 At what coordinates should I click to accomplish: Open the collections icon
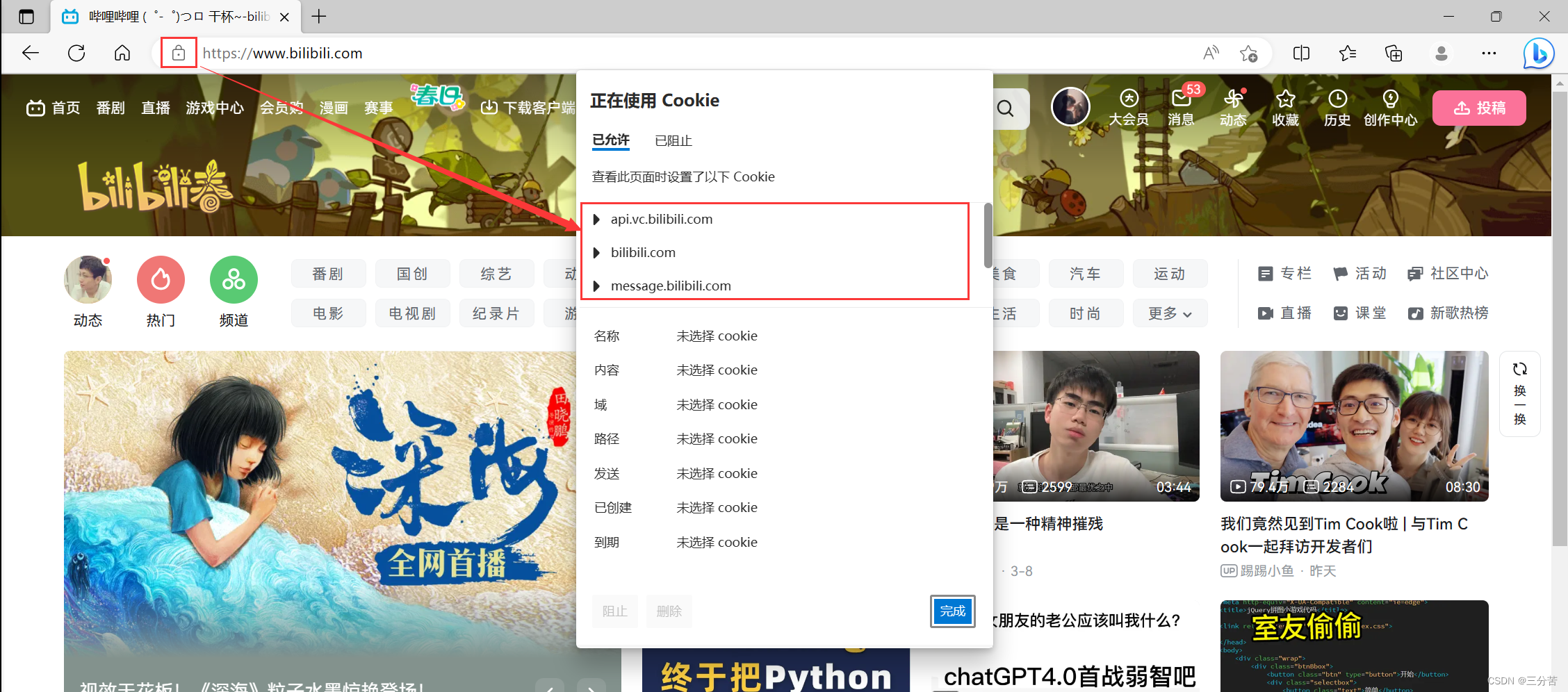[x=1394, y=53]
